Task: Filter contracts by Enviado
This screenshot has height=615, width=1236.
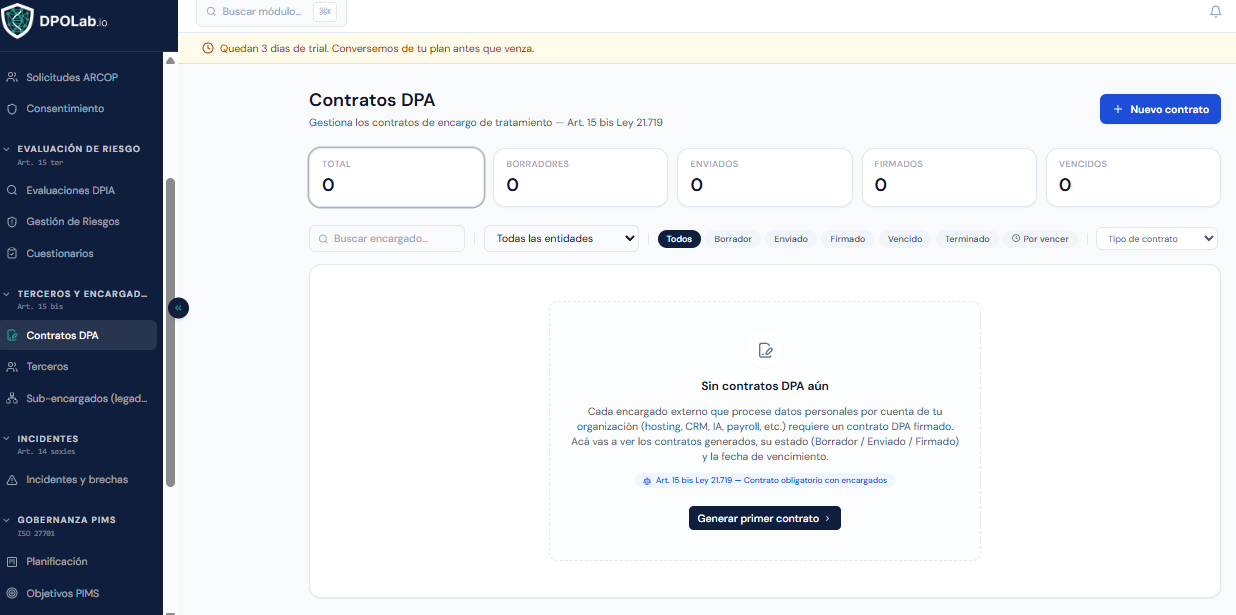Action: (791, 239)
